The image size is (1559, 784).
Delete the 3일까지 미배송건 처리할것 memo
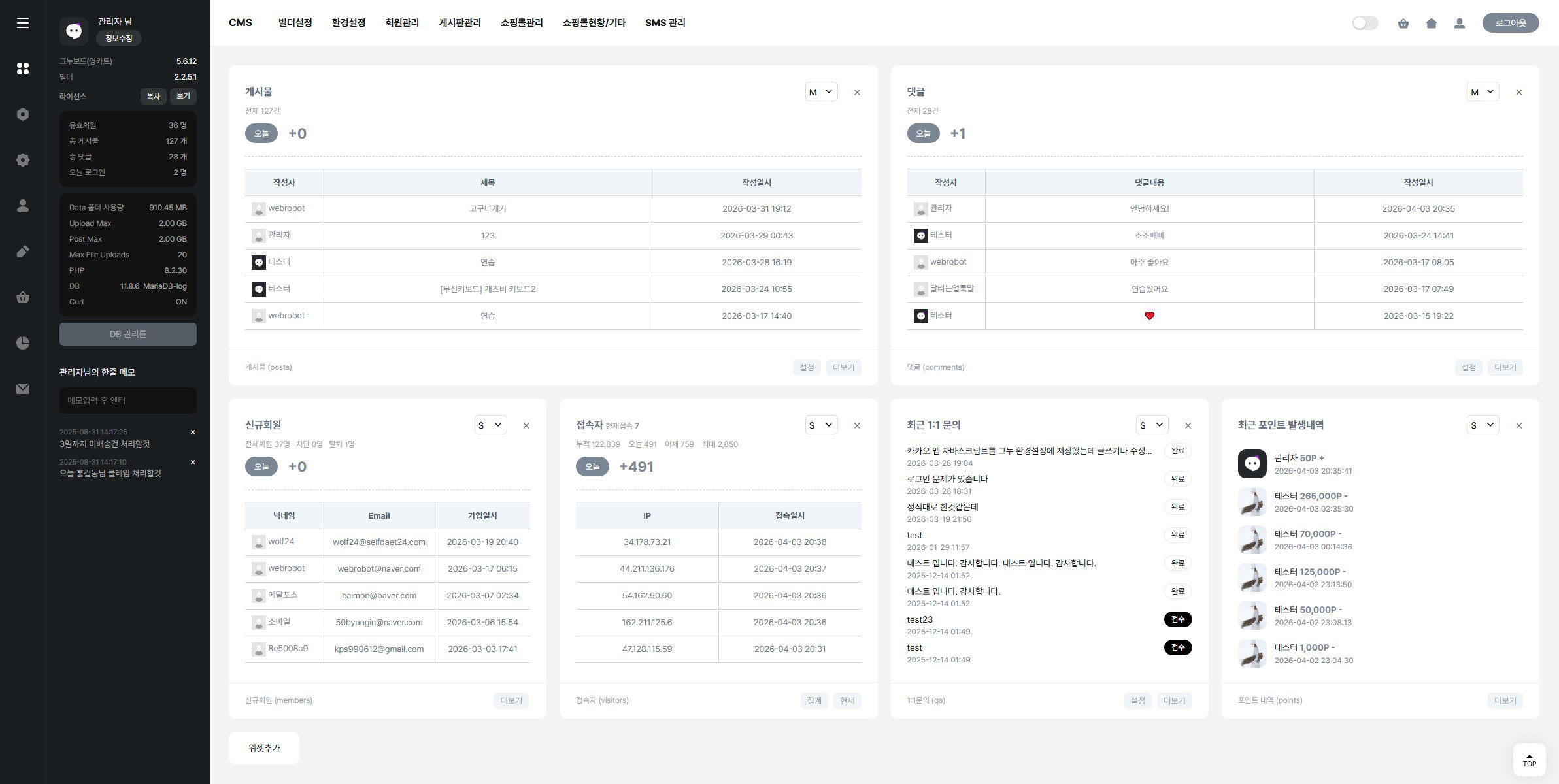193,432
